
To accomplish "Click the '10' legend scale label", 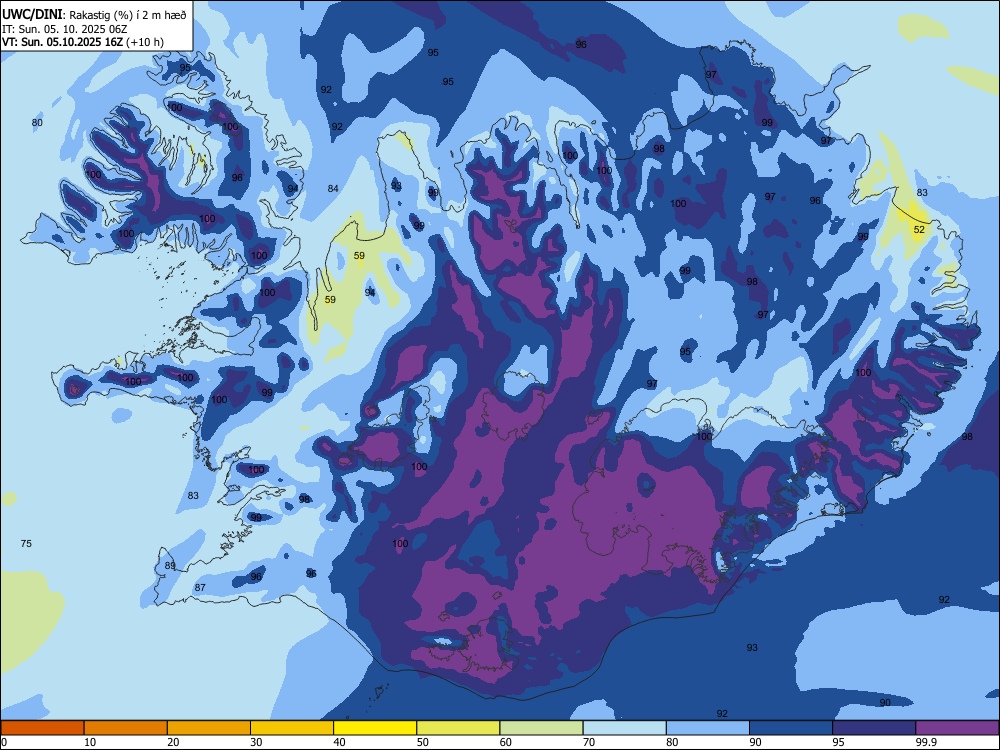I will [x=90, y=742].
